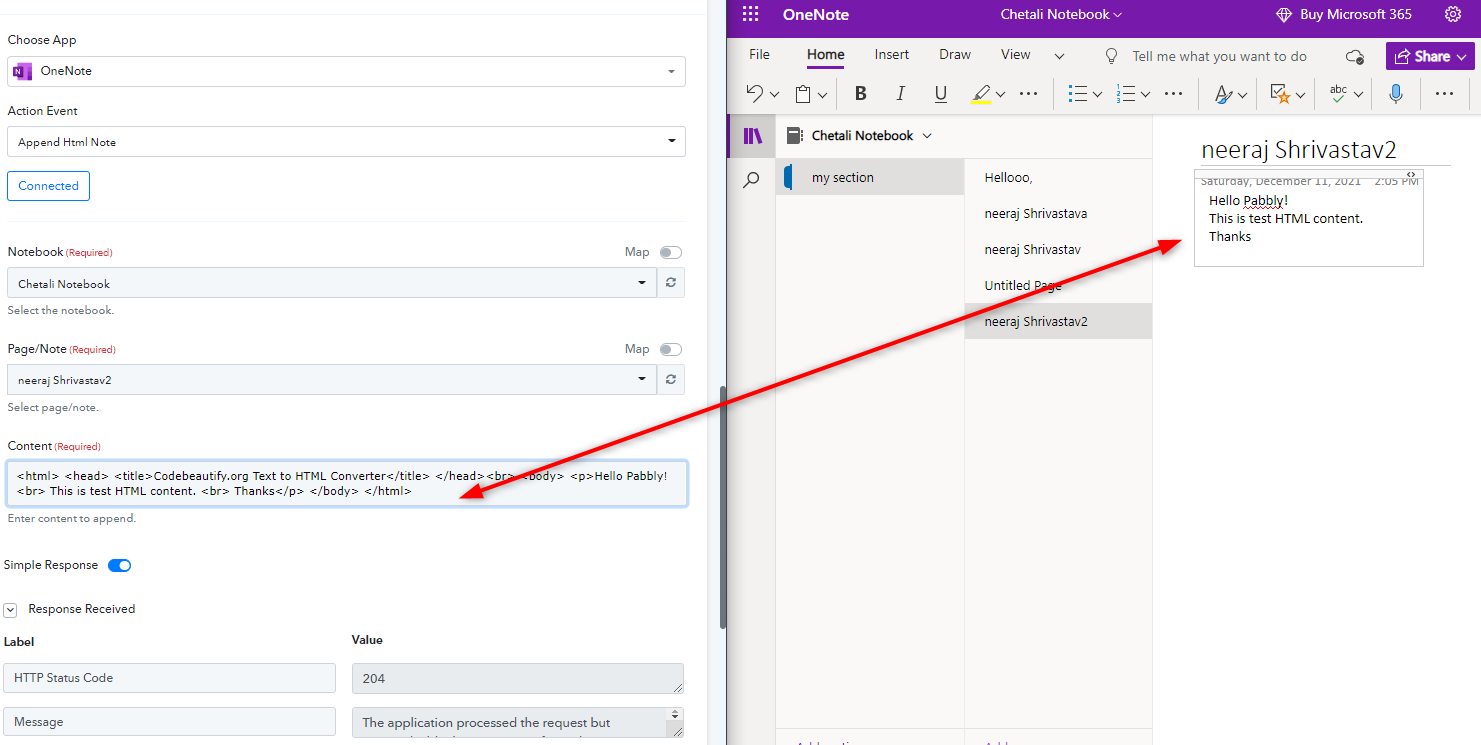Open the Action Event dropdown
The height and width of the screenshot is (745, 1481).
tap(346, 142)
